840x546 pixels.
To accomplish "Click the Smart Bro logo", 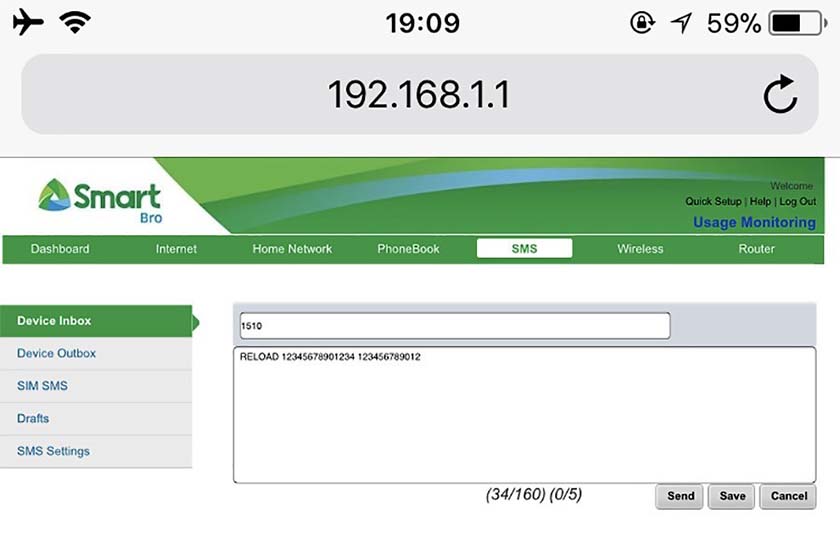I will tap(100, 200).
